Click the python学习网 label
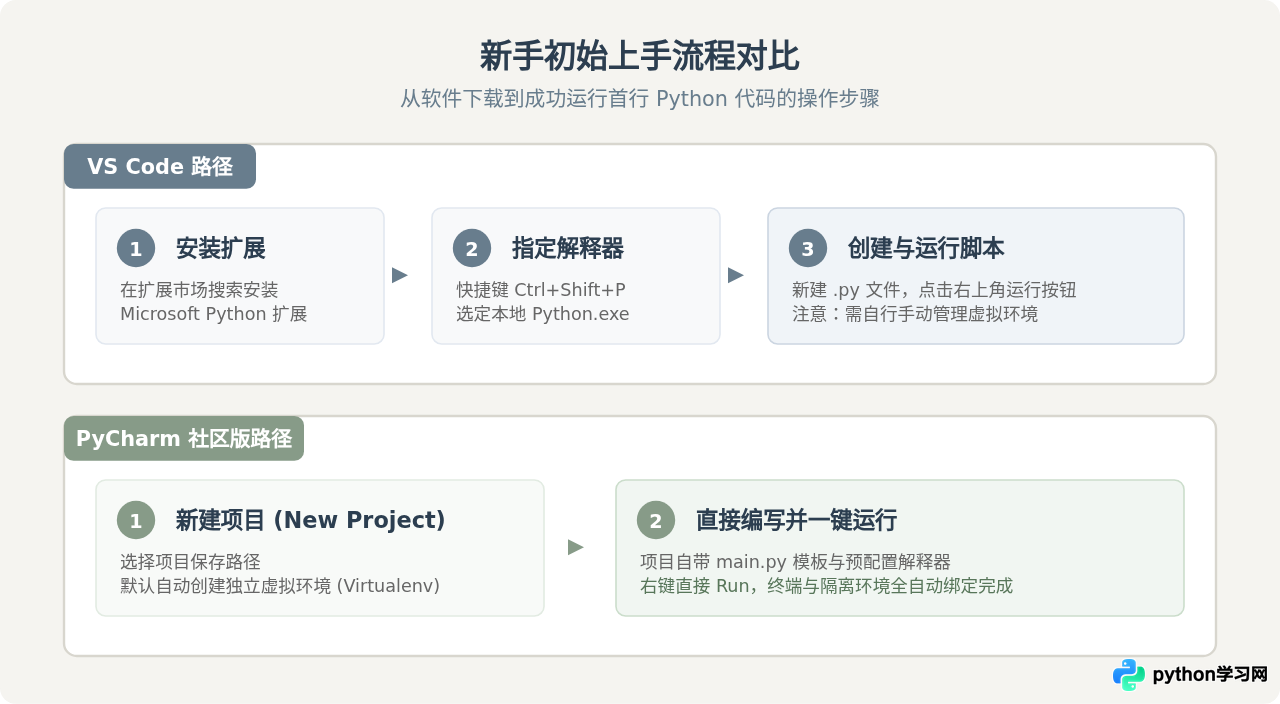This screenshot has height=704, width=1280. pos(1210,675)
